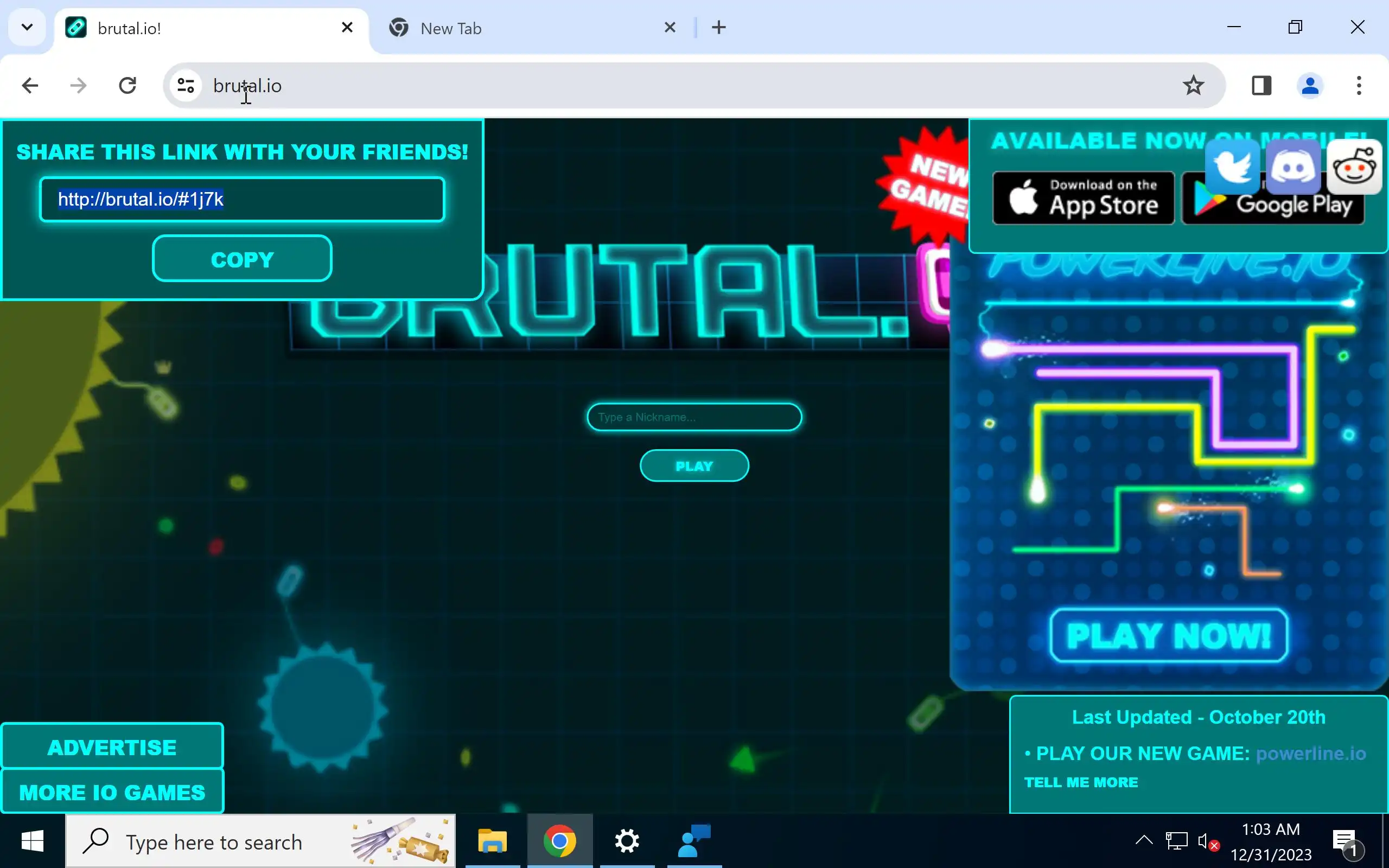Toggle the muted speaker volume icon
The height and width of the screenshot is (868, 1389).
click(x=1207, y=842)
